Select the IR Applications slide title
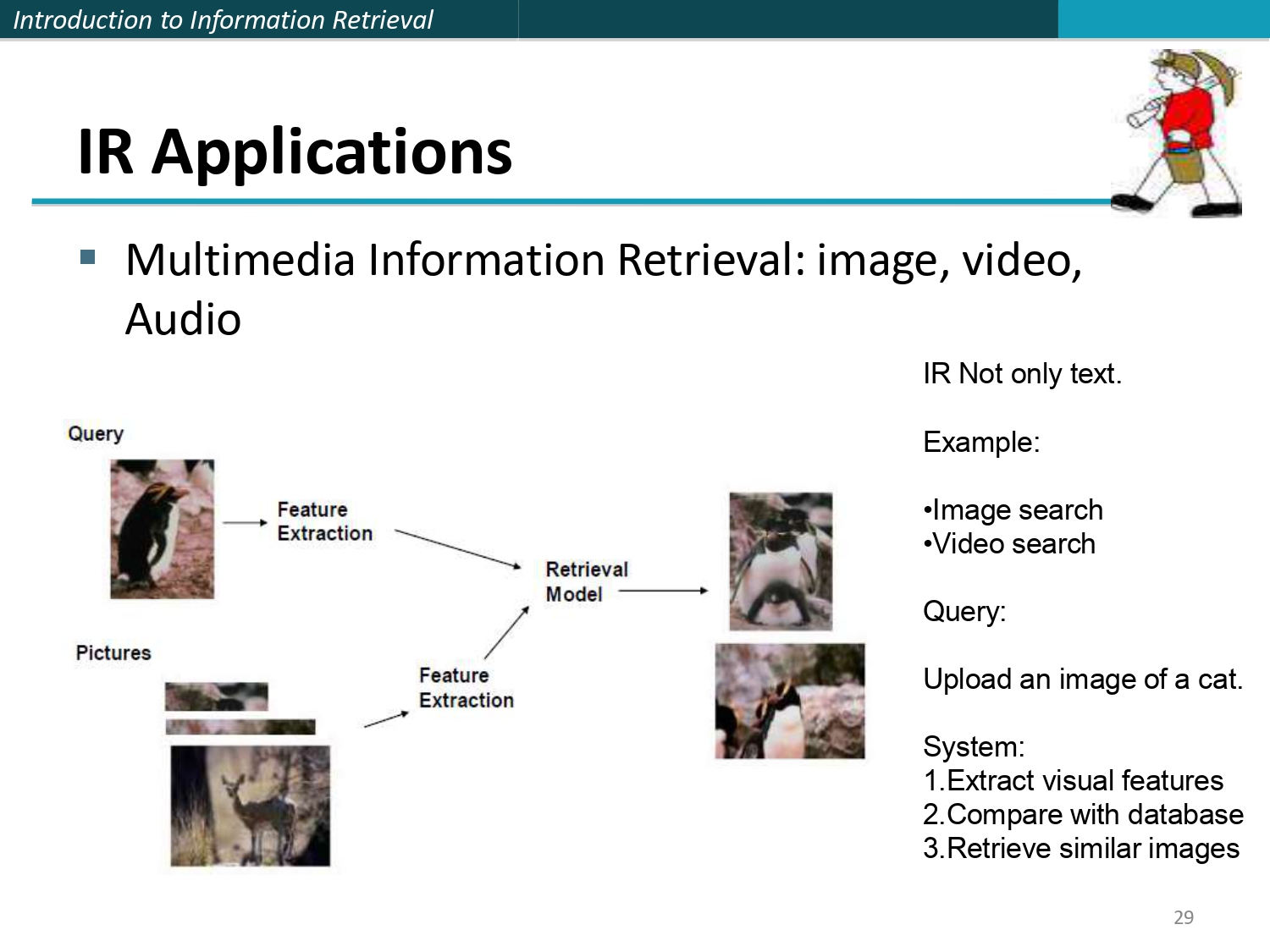The width and height of the screenshot is (1270, 952). click(x=294, y=152)
